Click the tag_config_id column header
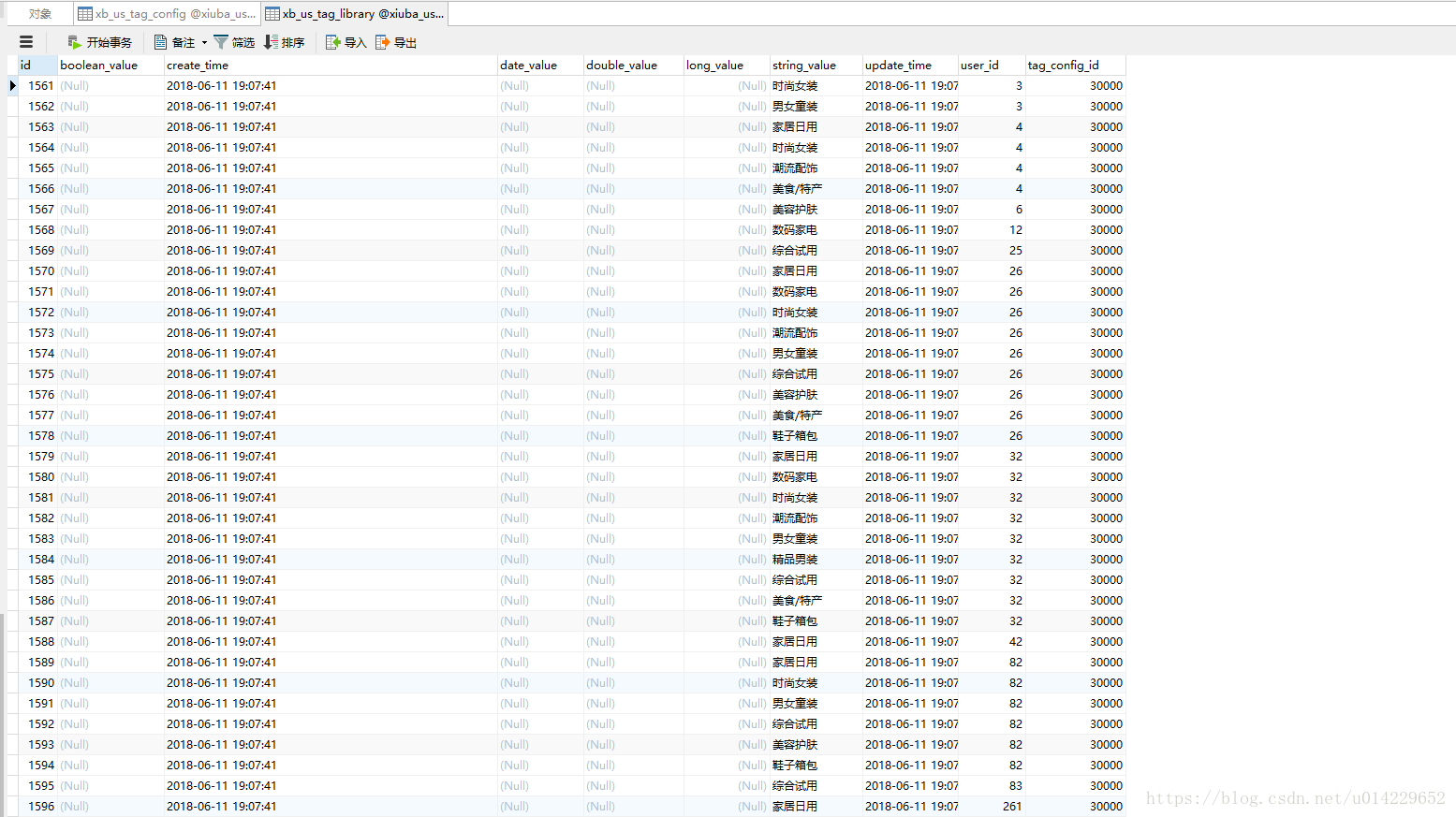The height and width of the screenshot is (817, 1456). pyautogui.click(x=1075, y=66)
